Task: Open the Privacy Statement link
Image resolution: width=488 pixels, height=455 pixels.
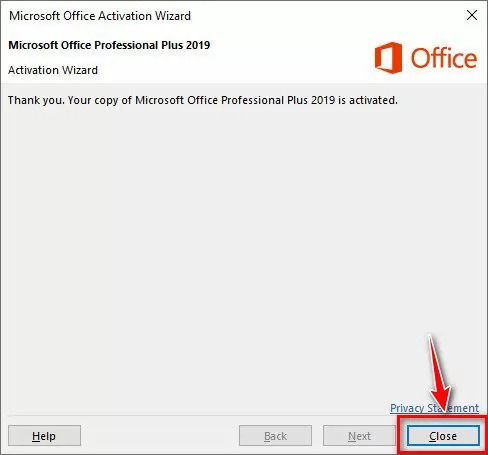Action: click(434, 408)
